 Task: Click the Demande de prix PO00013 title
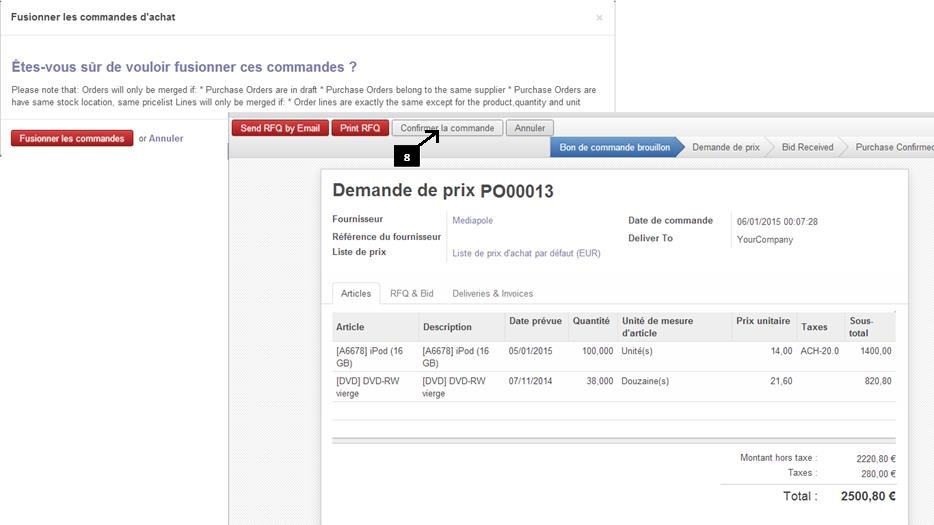(443, 191)
